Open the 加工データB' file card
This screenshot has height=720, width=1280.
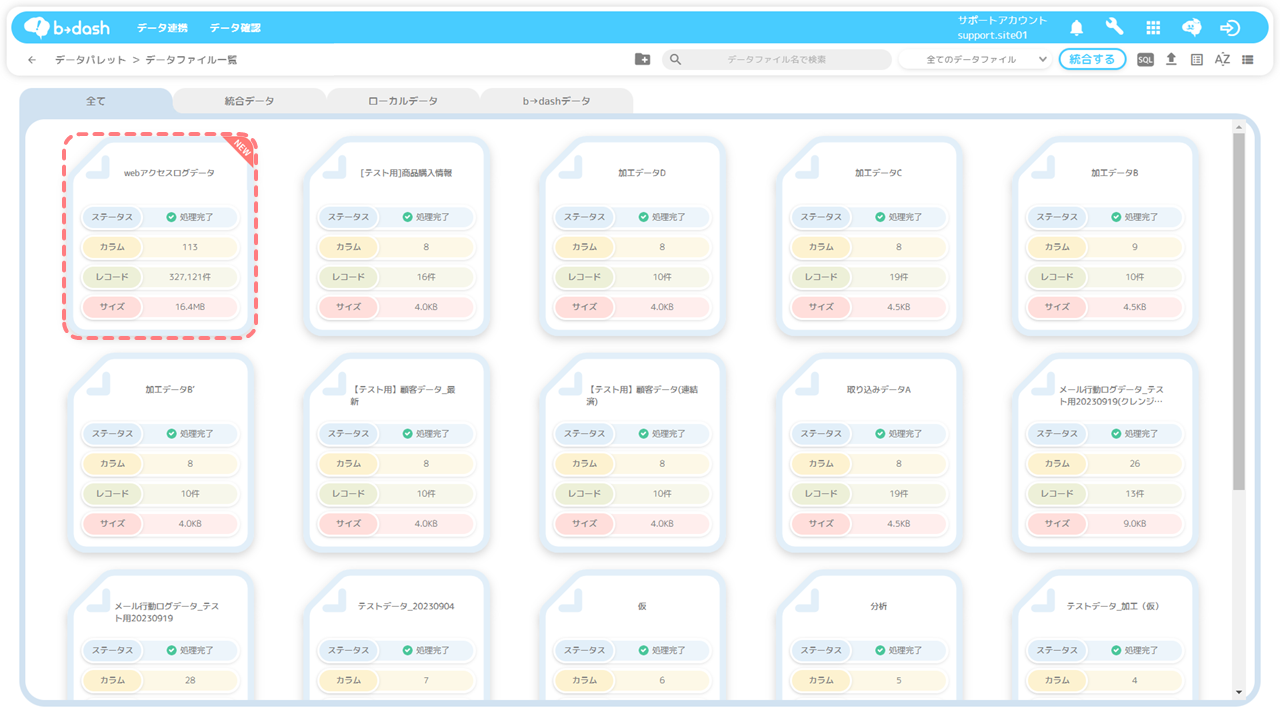click(160, 453)
